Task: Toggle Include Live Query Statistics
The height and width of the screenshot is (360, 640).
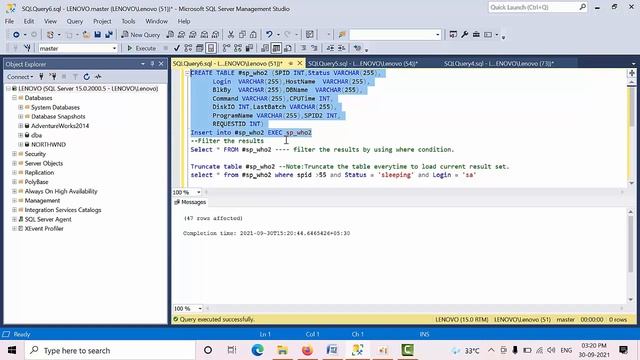Action: click(238, 48)
